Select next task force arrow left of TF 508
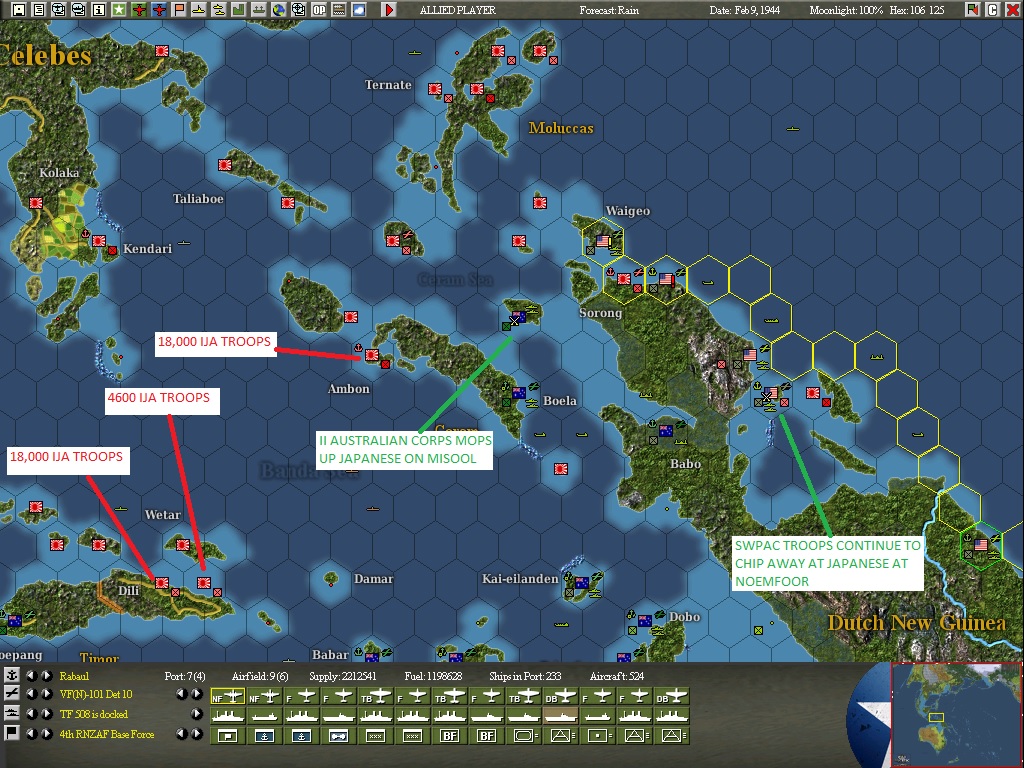The height and width of the screenshot is (768, 1032). [46, 713]
